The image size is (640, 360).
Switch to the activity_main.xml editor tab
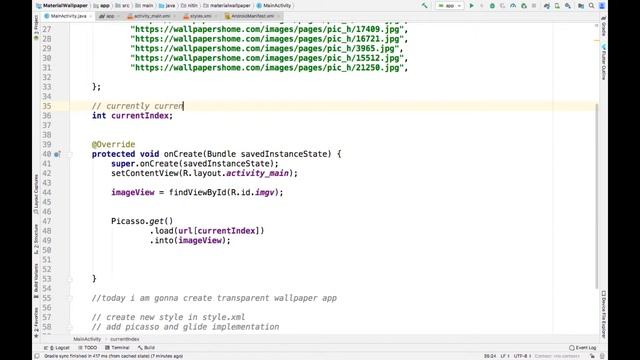click(152, 16)
